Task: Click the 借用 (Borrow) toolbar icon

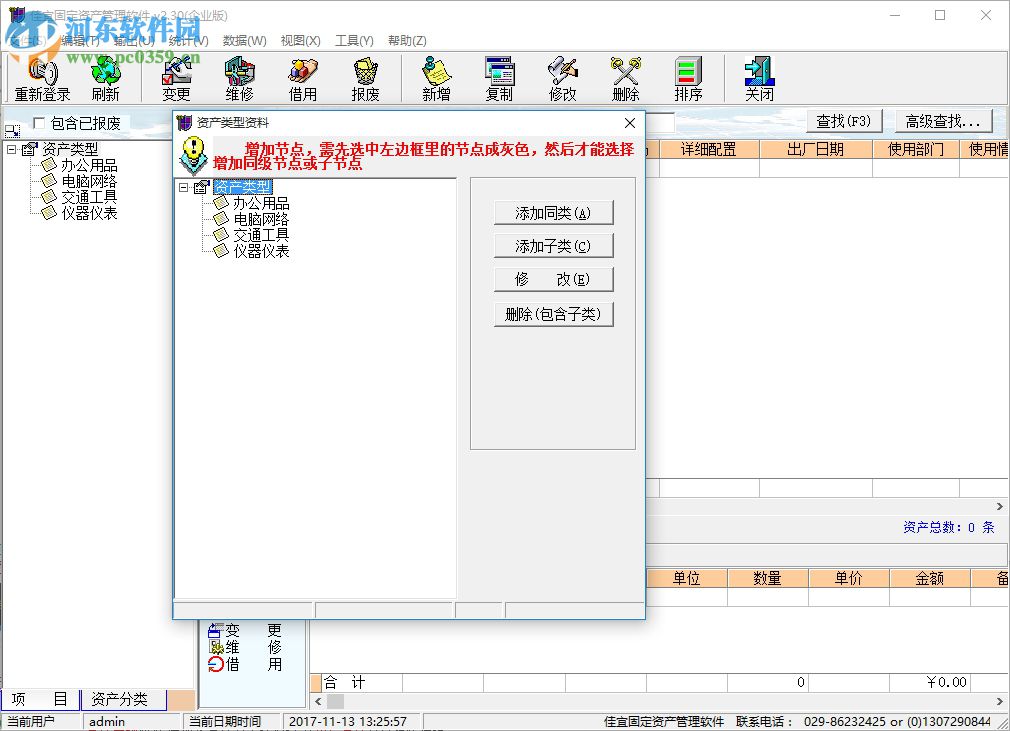Action: [301, 78]
